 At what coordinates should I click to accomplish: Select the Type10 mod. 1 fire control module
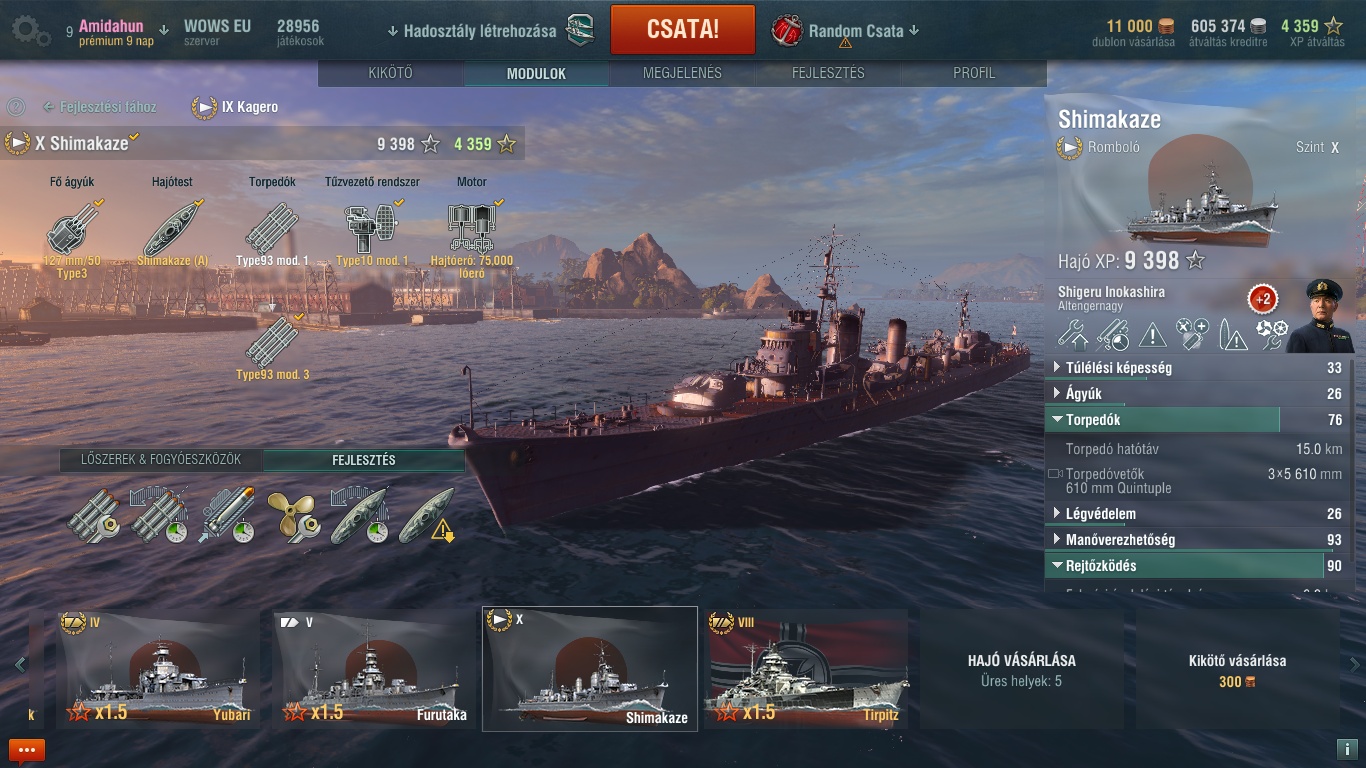tap(372, 228)
